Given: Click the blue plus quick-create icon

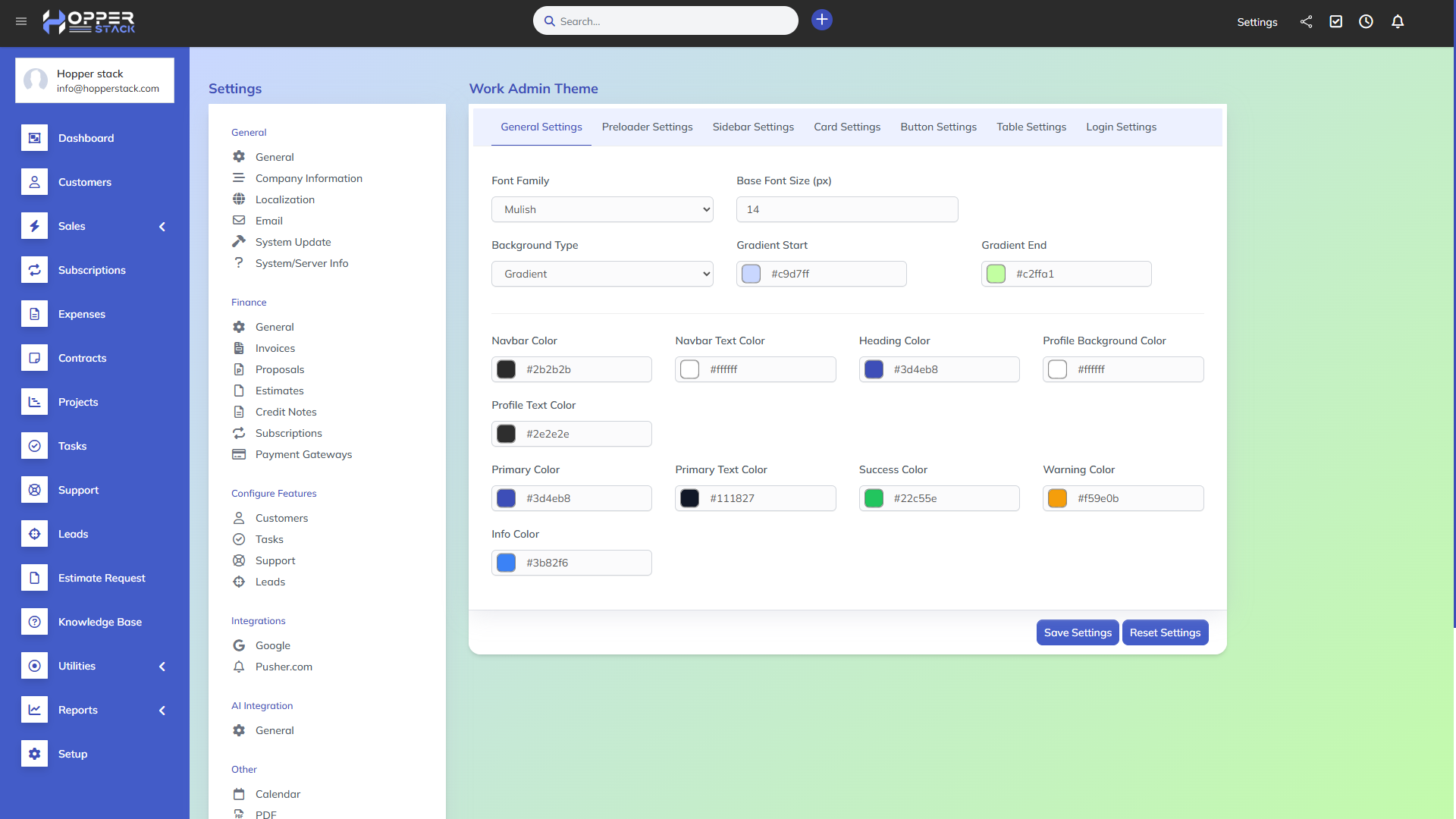Looking at the screenshot, I should coord(821,20).
